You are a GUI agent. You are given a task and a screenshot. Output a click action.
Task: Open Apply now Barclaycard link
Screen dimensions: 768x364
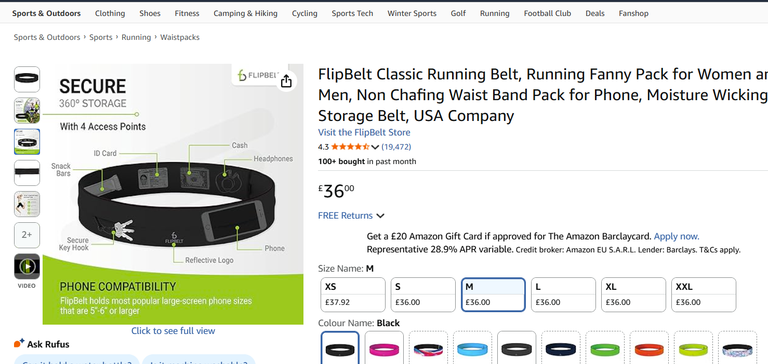676,236
